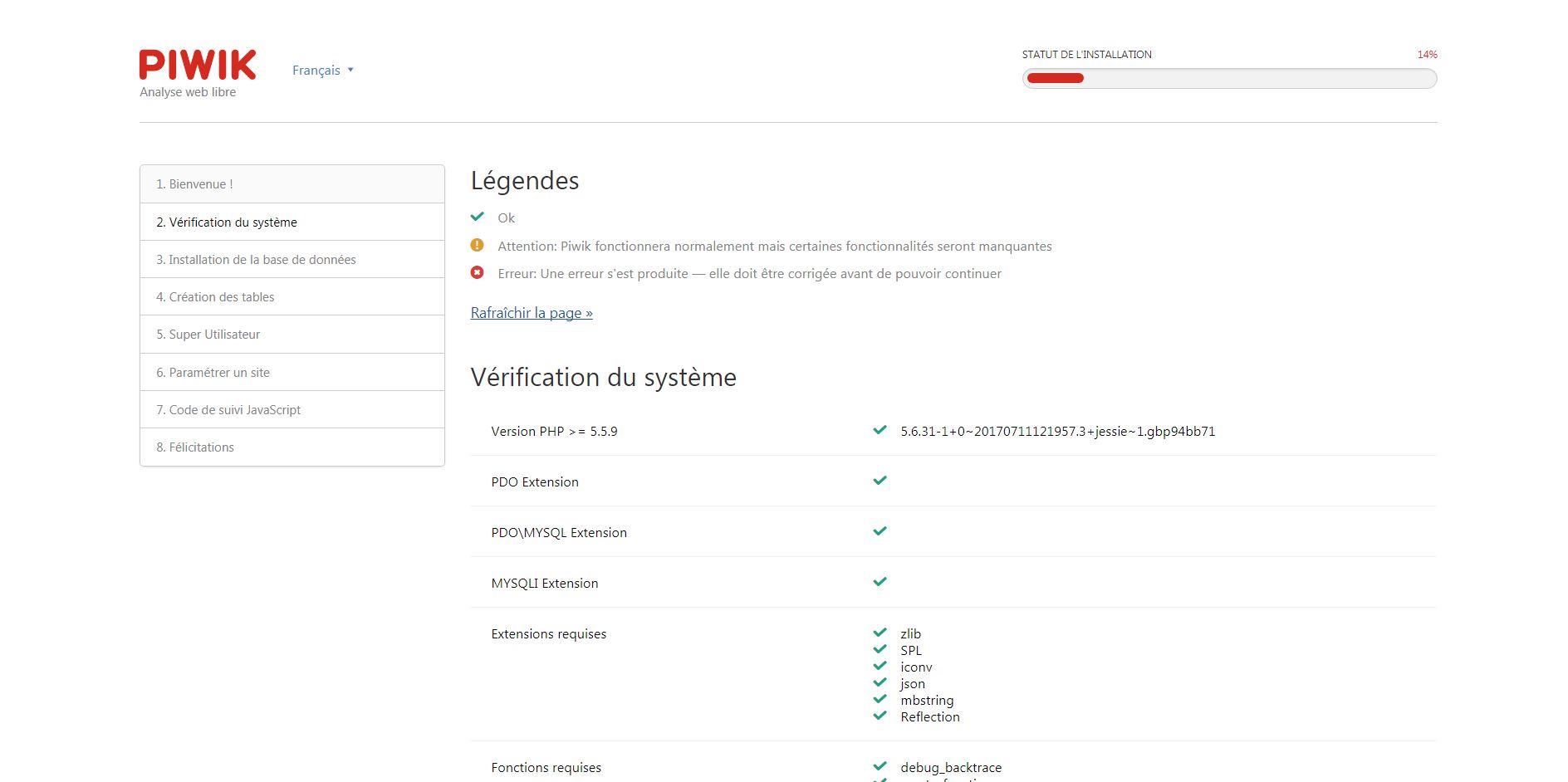
Task: Click the PDO\MYSQL Extension checkmark
Action: pos(880,531)
